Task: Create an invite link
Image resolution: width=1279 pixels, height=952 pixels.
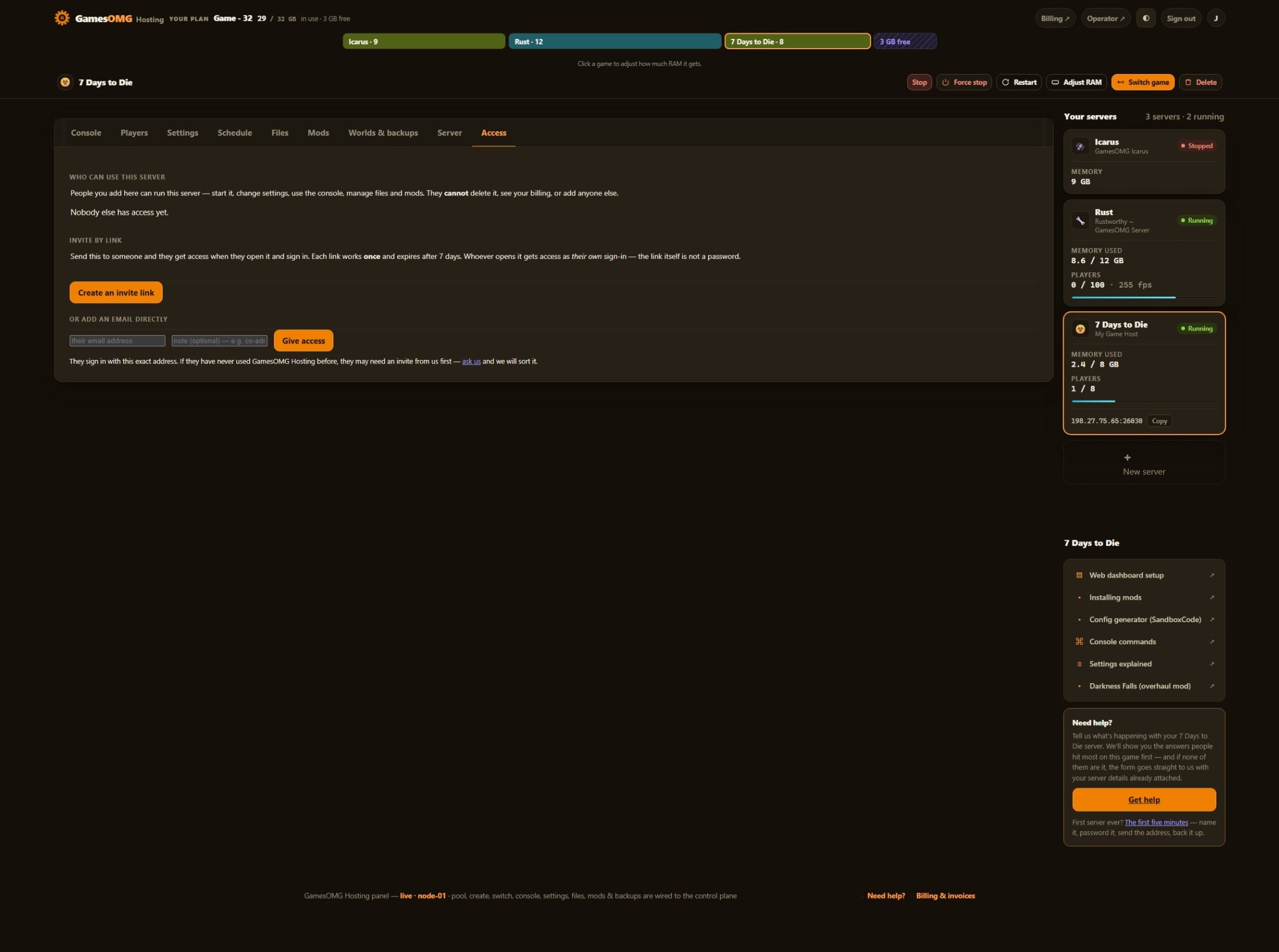Action: 116,293
